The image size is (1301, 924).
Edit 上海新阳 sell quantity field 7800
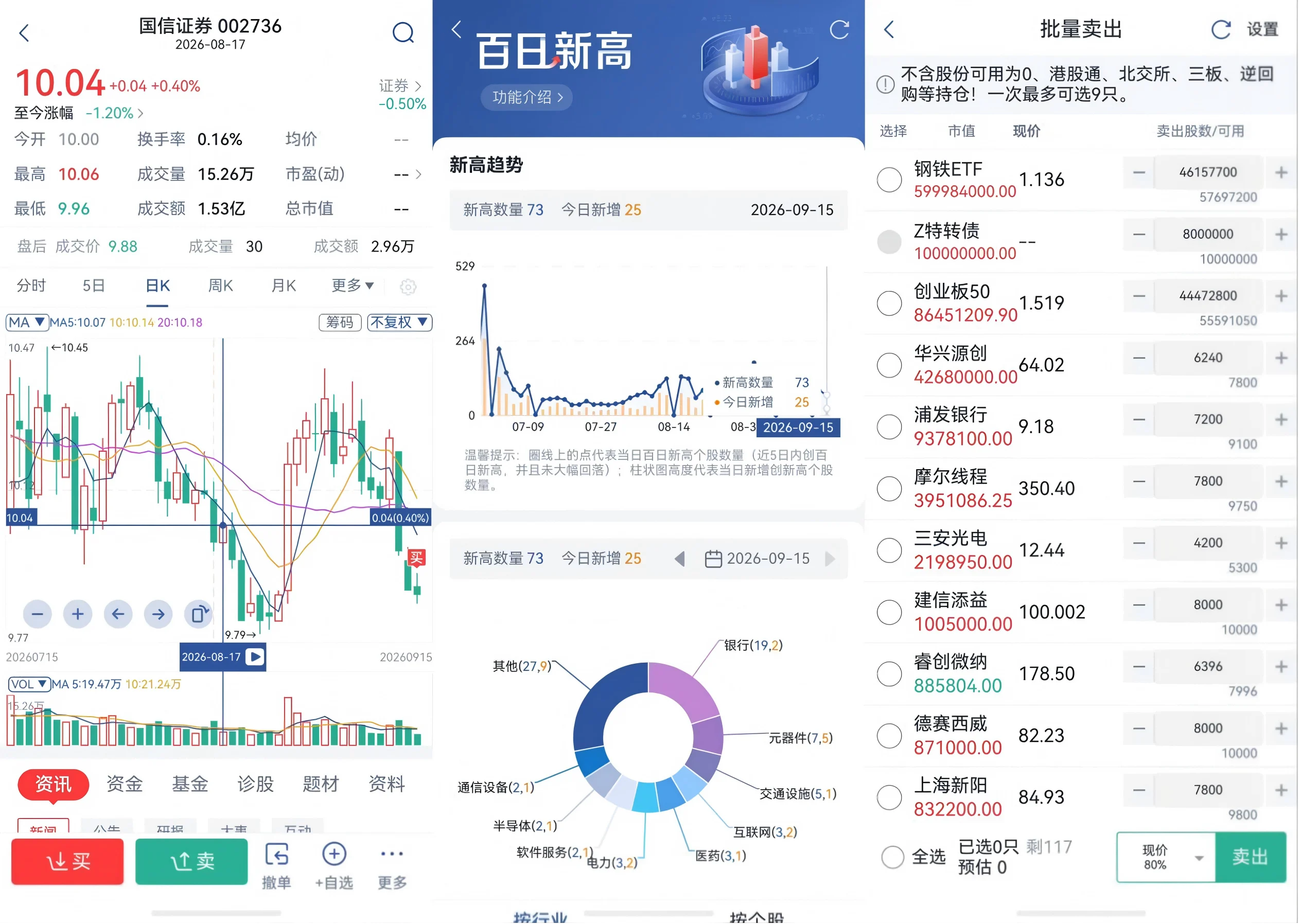1208,790
